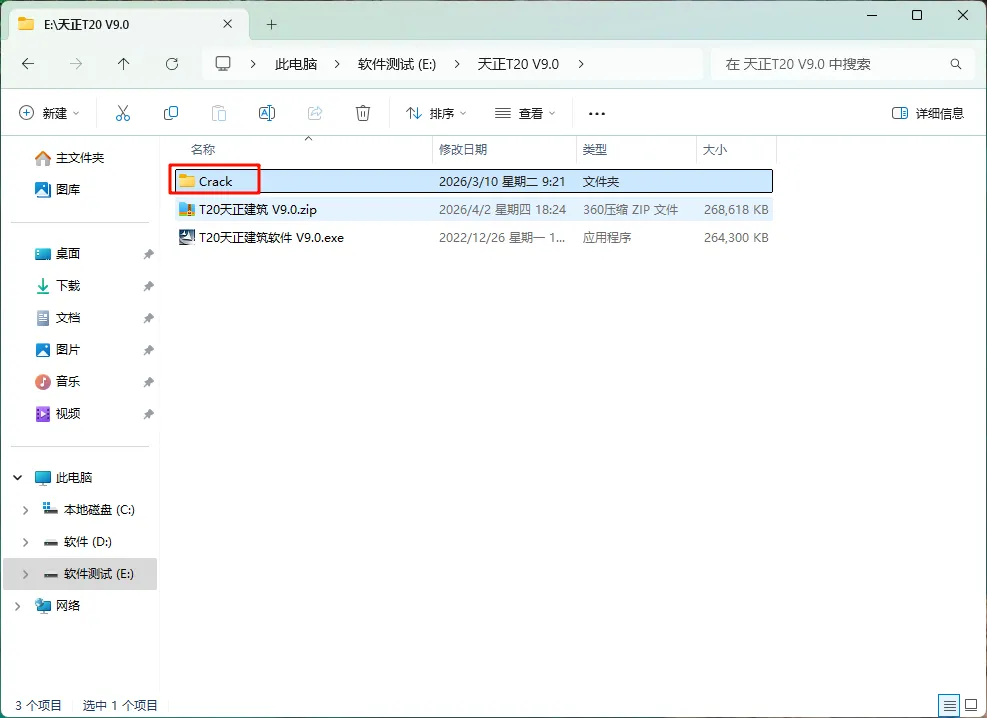
Task: Open the three-dots more options menu
Action: click(x=597, y=114)
